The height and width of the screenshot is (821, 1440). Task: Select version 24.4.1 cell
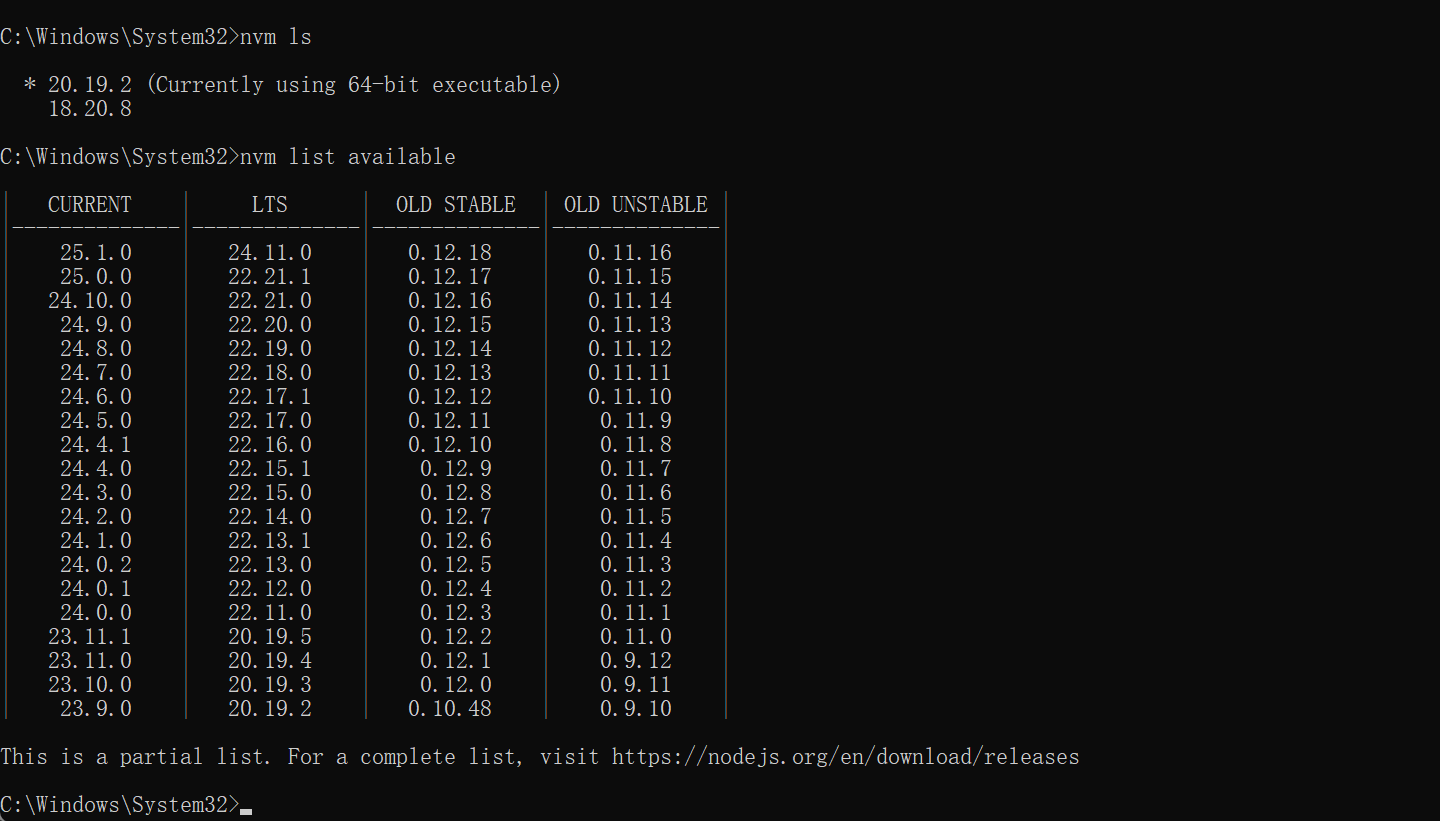[x=96, y=445]
